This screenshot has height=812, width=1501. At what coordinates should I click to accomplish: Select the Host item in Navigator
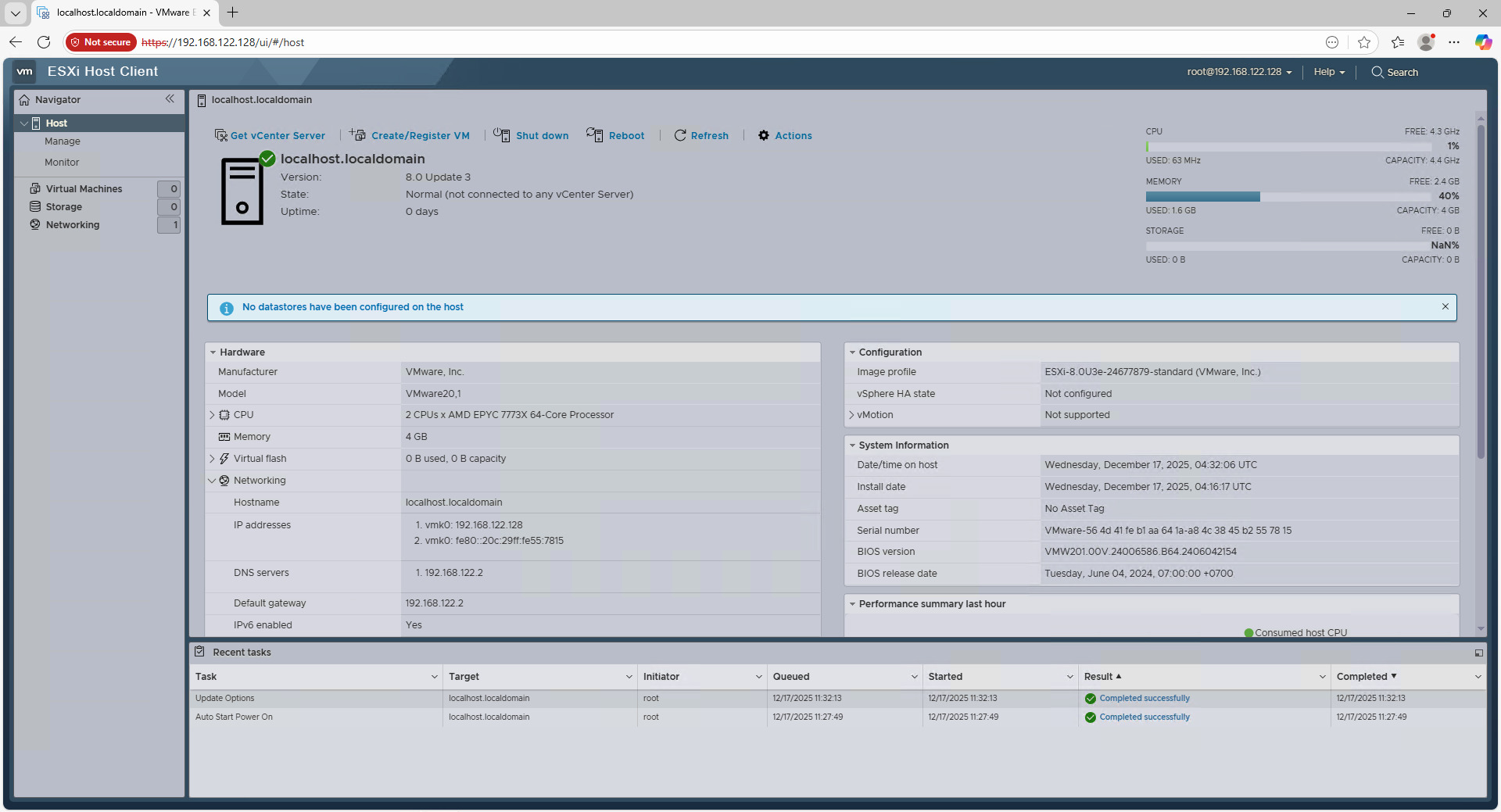(x=99, y=123)
